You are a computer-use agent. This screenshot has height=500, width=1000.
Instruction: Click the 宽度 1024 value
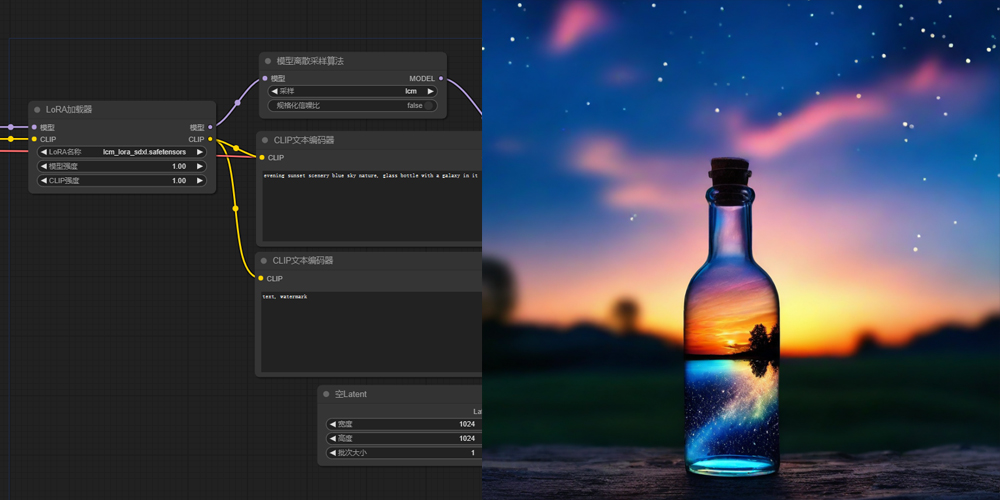click(467, 424)
